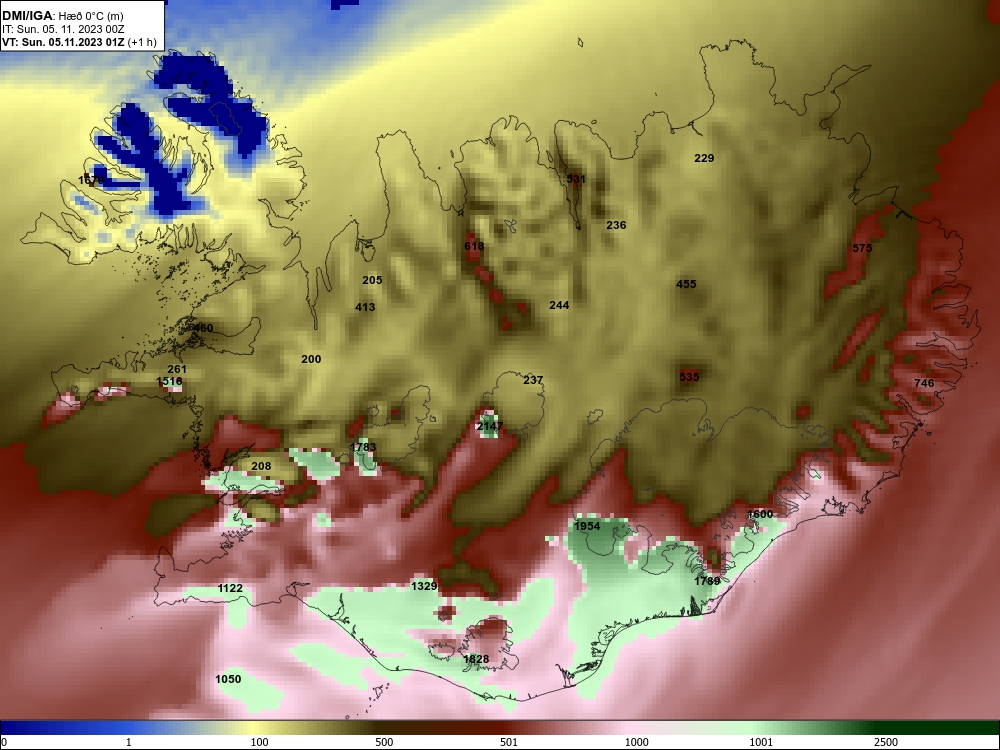Click the 229 height value in northeast Iceland
This screenshot has height=750, width=1000.
click(x=704, y=158)
